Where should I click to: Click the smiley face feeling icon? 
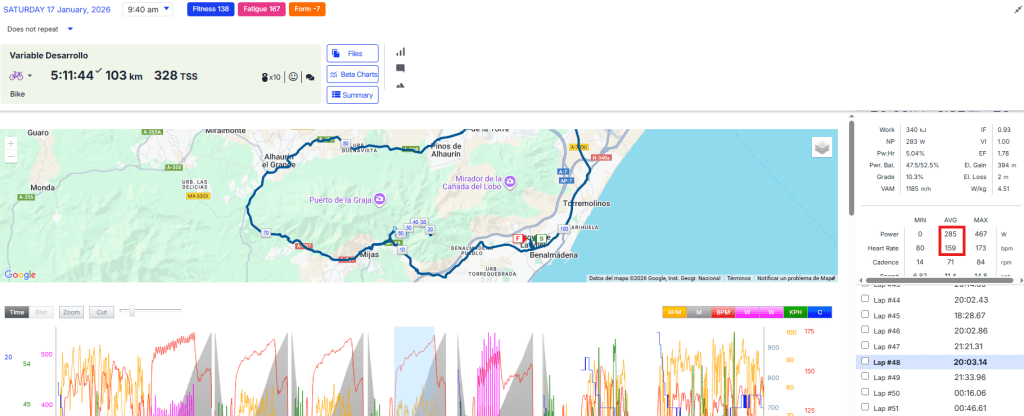pos(294,76)
